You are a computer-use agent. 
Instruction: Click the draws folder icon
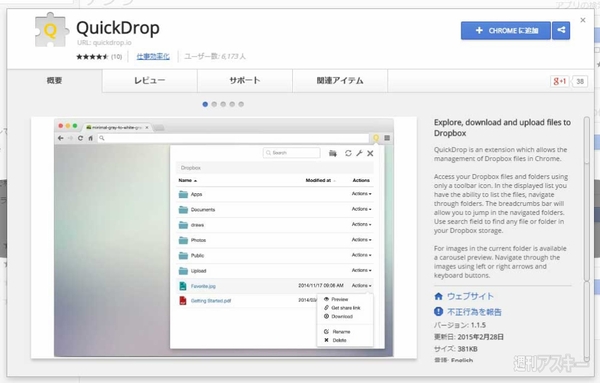coord(183,225)
